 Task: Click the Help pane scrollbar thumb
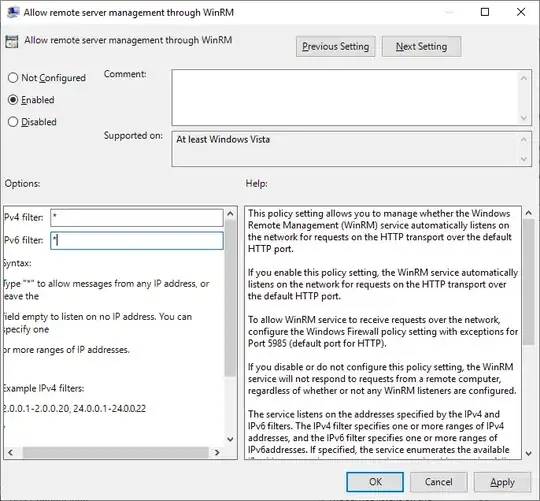tap(529, 282)
